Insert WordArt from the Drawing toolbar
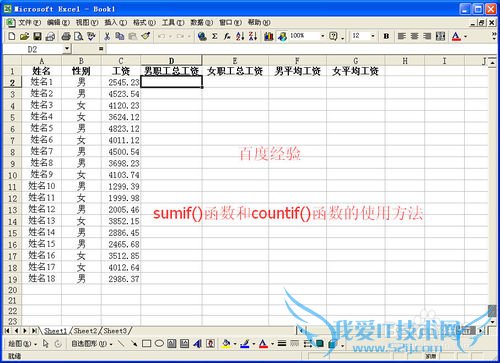Screen dimensions: 500x363 click(198, 343)
